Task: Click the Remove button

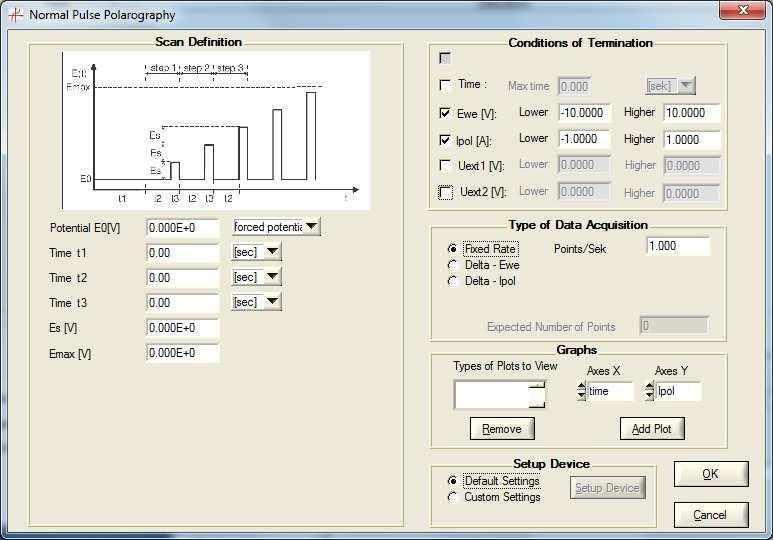Action: [x=502, y=429]
